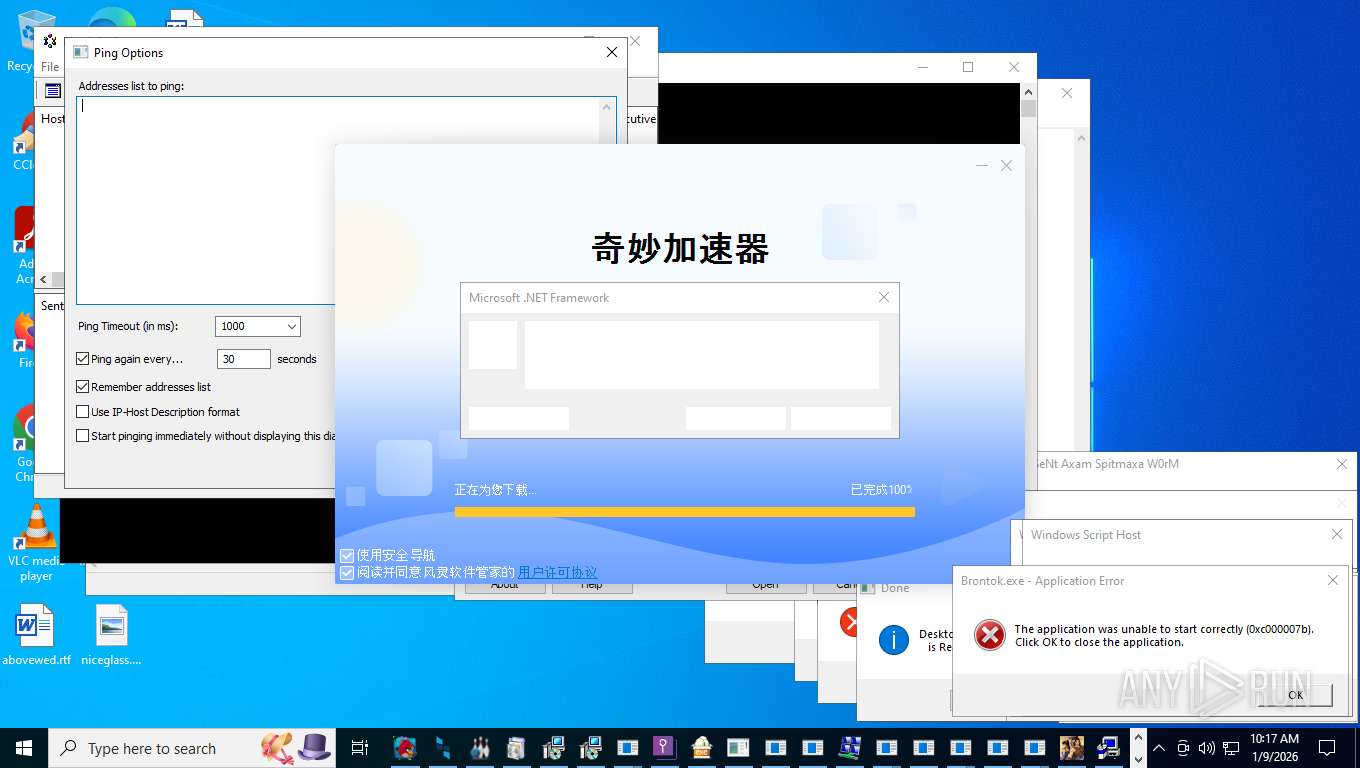Viewport: 1360px width, 768px height.
Task: Select the VLC media player desktop icon
Action: pyautogui.click(x=36, y=543)
